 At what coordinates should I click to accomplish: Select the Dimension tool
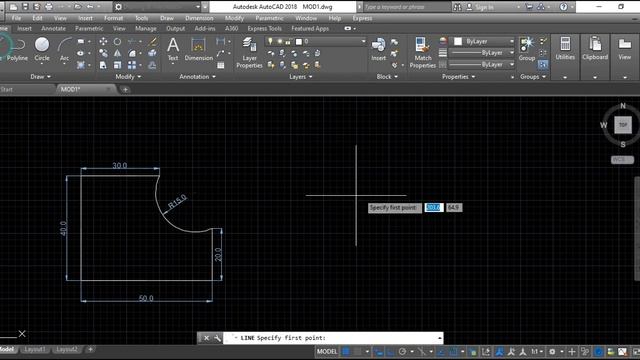click(198, 49)
